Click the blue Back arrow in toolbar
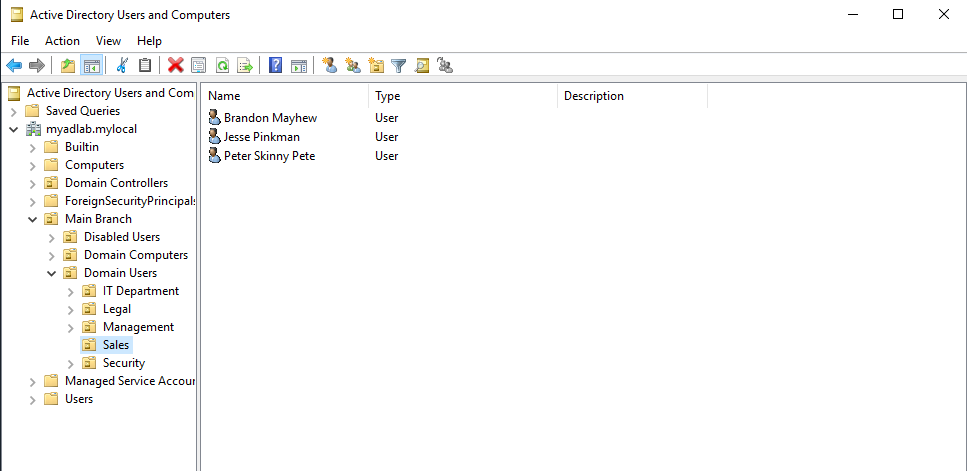This screenshot has height=471, width=967. pyautogui.click(x=14, y=66)
